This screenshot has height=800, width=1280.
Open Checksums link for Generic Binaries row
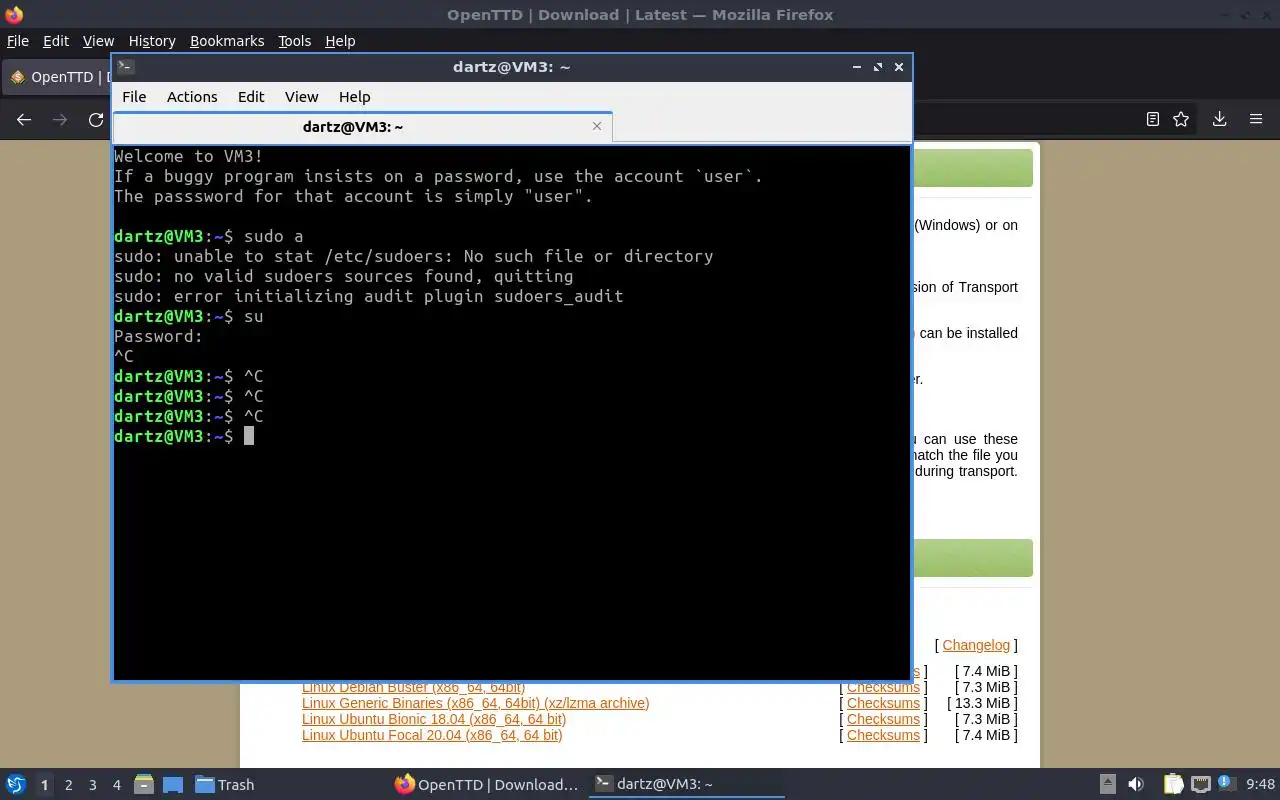883,703
